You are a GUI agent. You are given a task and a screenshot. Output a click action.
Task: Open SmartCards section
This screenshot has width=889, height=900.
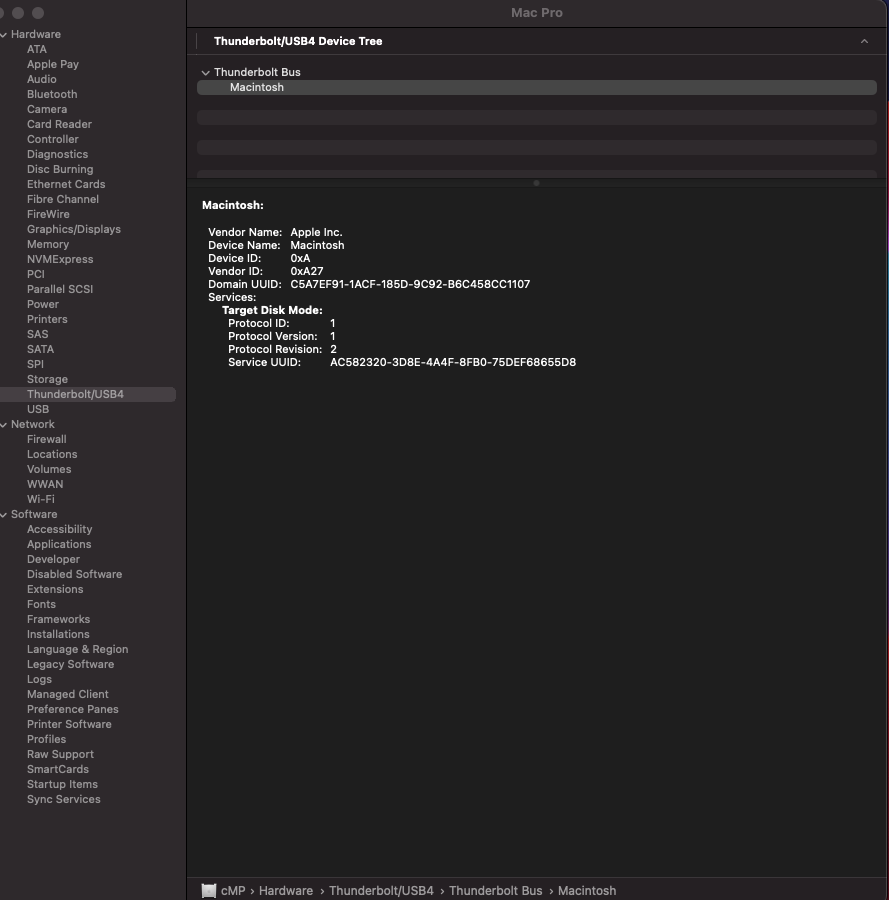pos(57,769)
